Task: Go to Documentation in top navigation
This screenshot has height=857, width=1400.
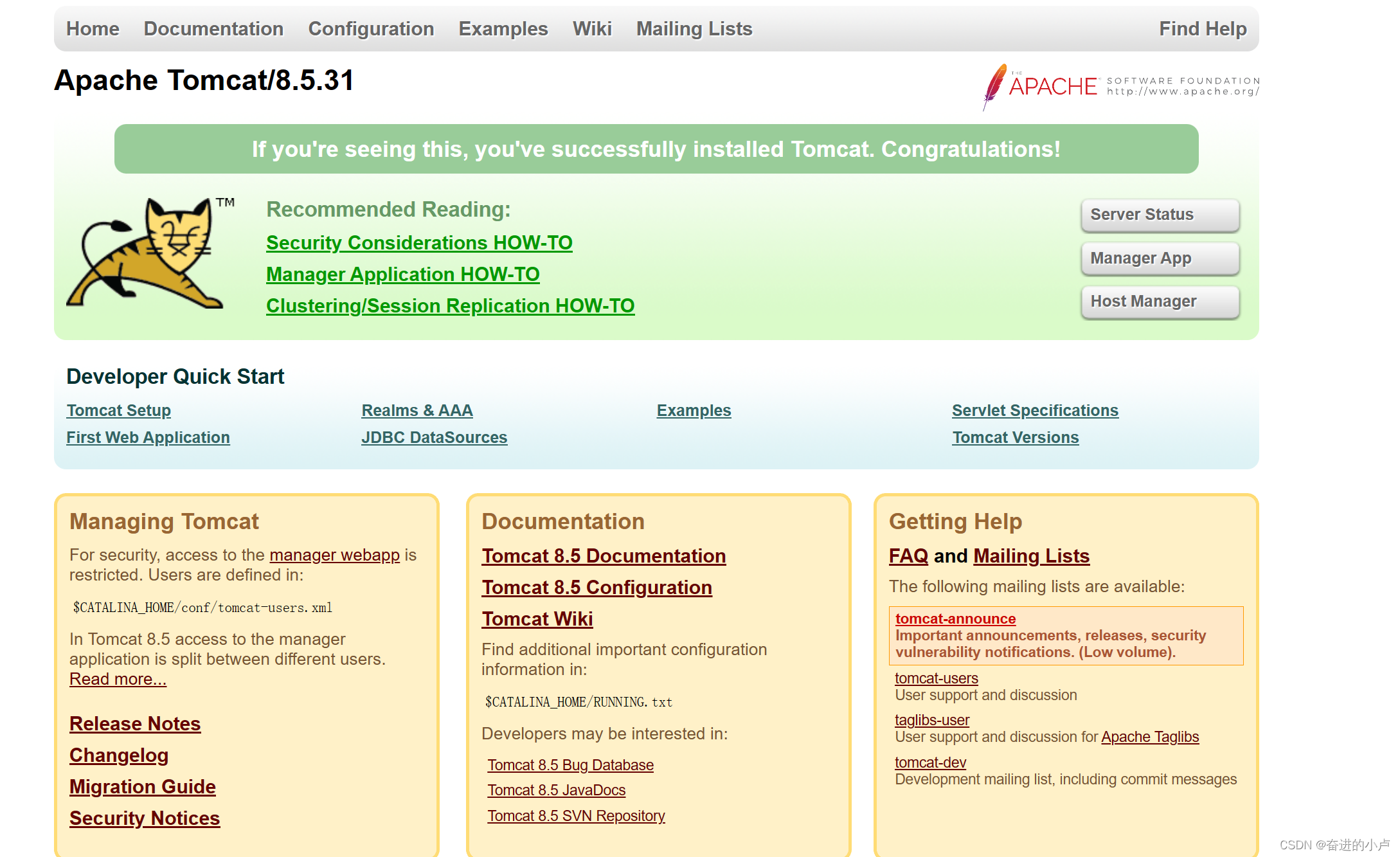Action: point(213,29)
